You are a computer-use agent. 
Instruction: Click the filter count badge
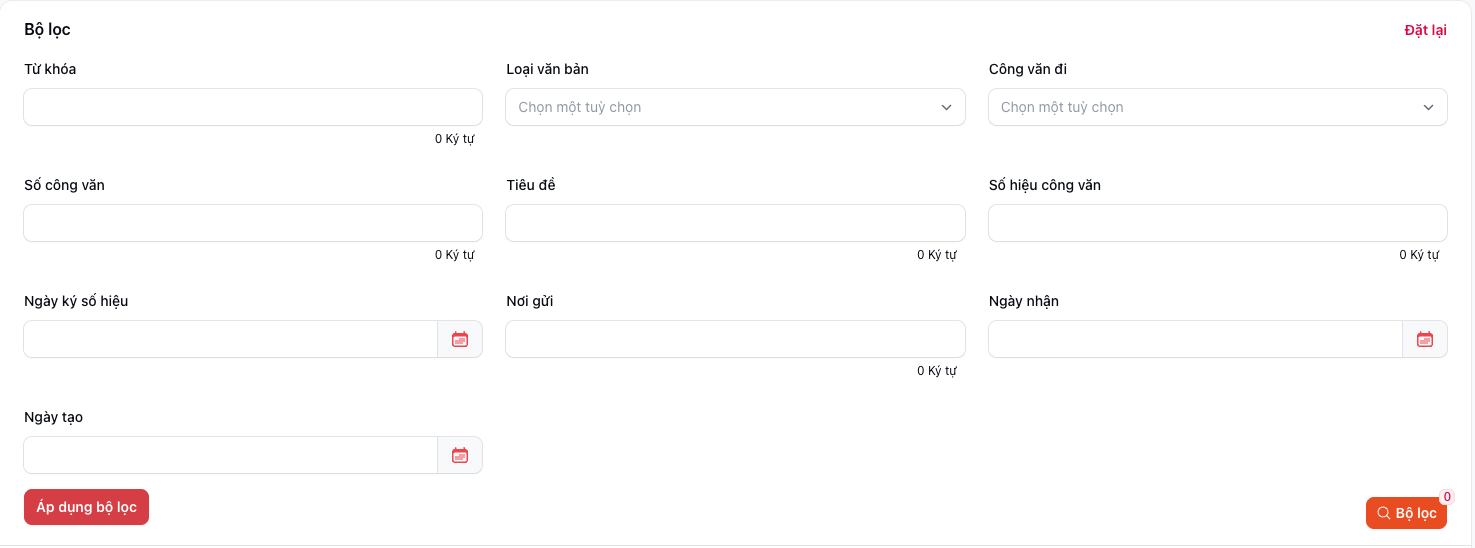1447,497
